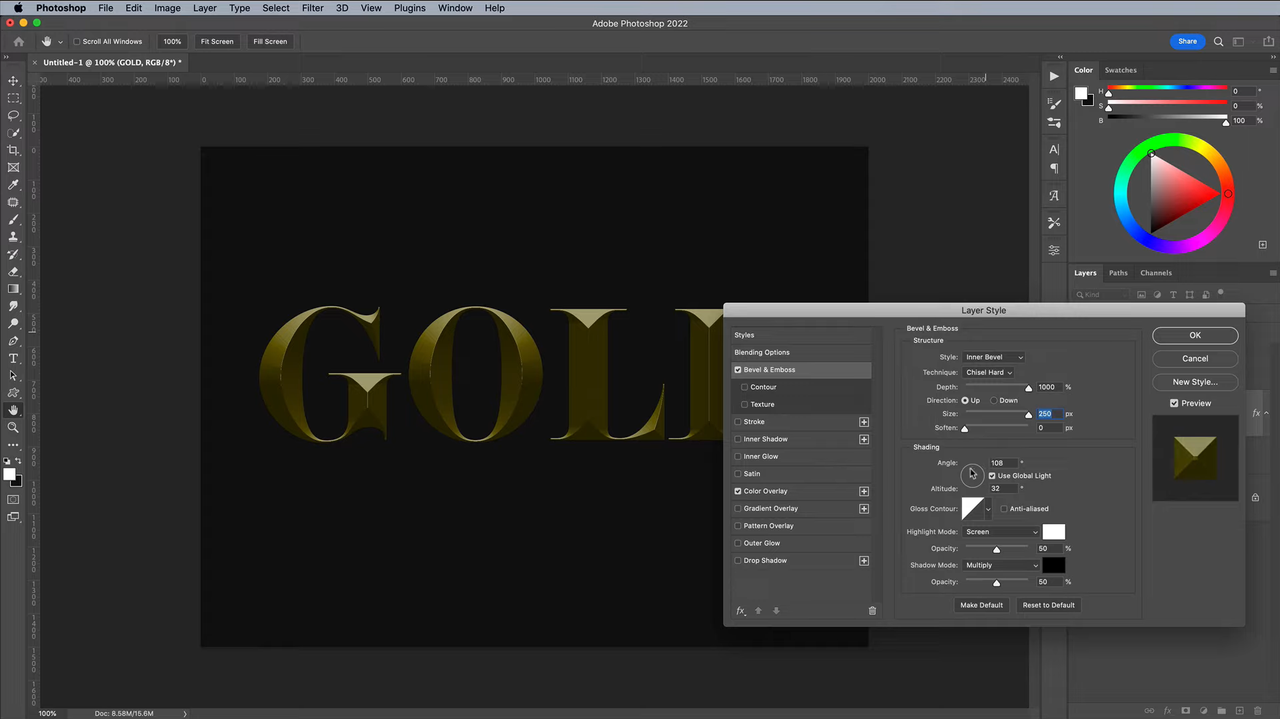Click the fx icon in Layer Style dialog
Screen dimensions: 1280x719
pyautogui.click(x=741, y=610)
